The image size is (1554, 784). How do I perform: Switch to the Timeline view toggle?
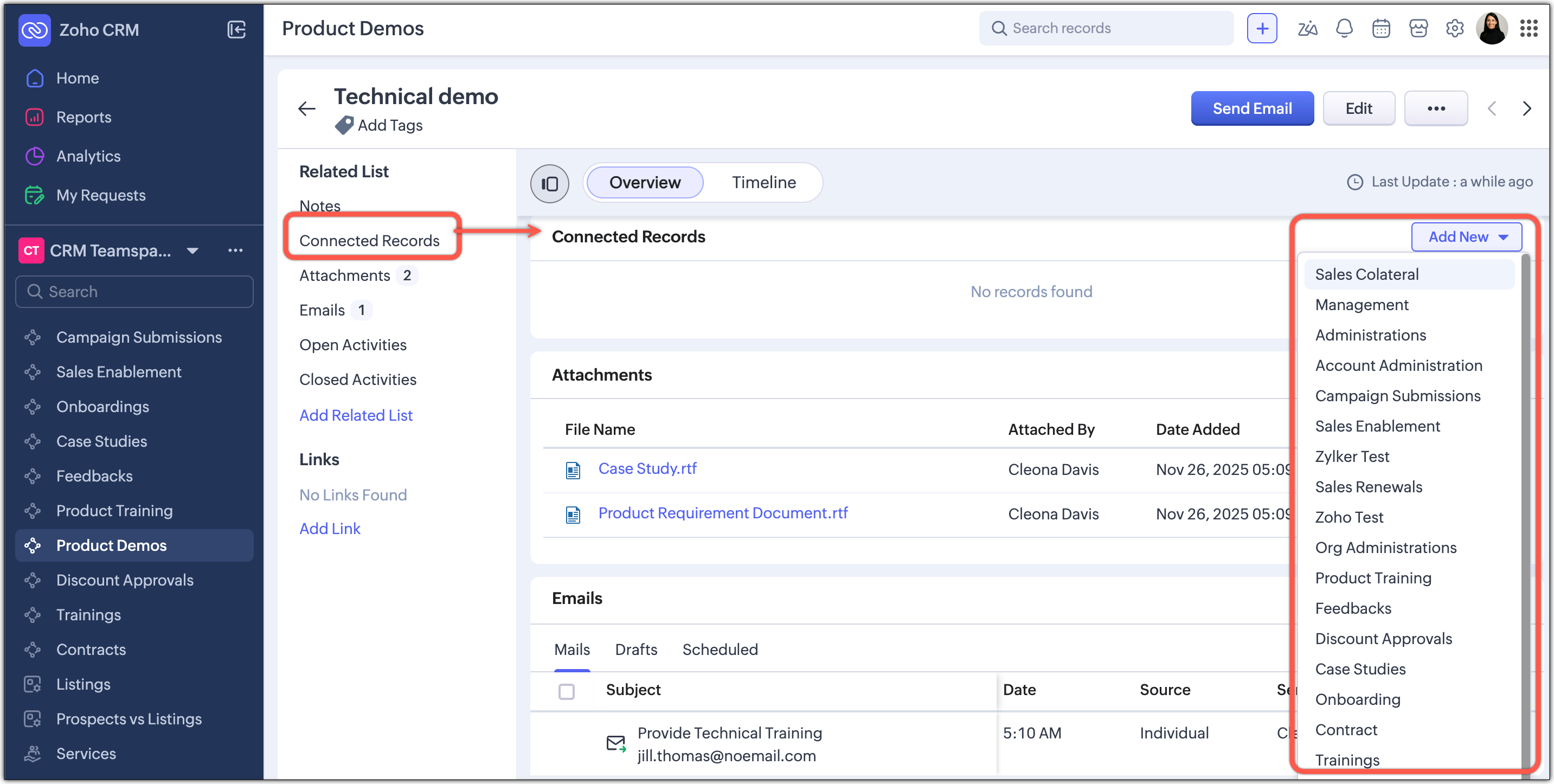[x=764, y=183]
